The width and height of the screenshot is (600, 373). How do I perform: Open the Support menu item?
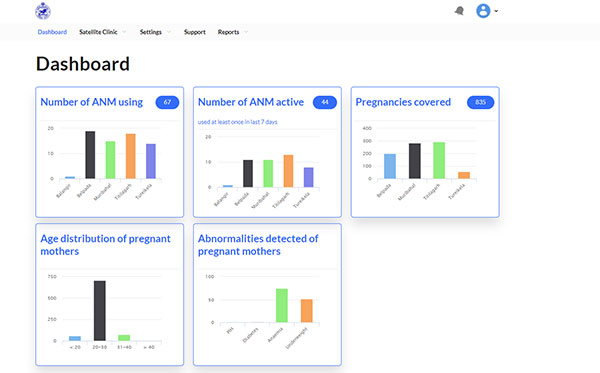click(195, 32)
